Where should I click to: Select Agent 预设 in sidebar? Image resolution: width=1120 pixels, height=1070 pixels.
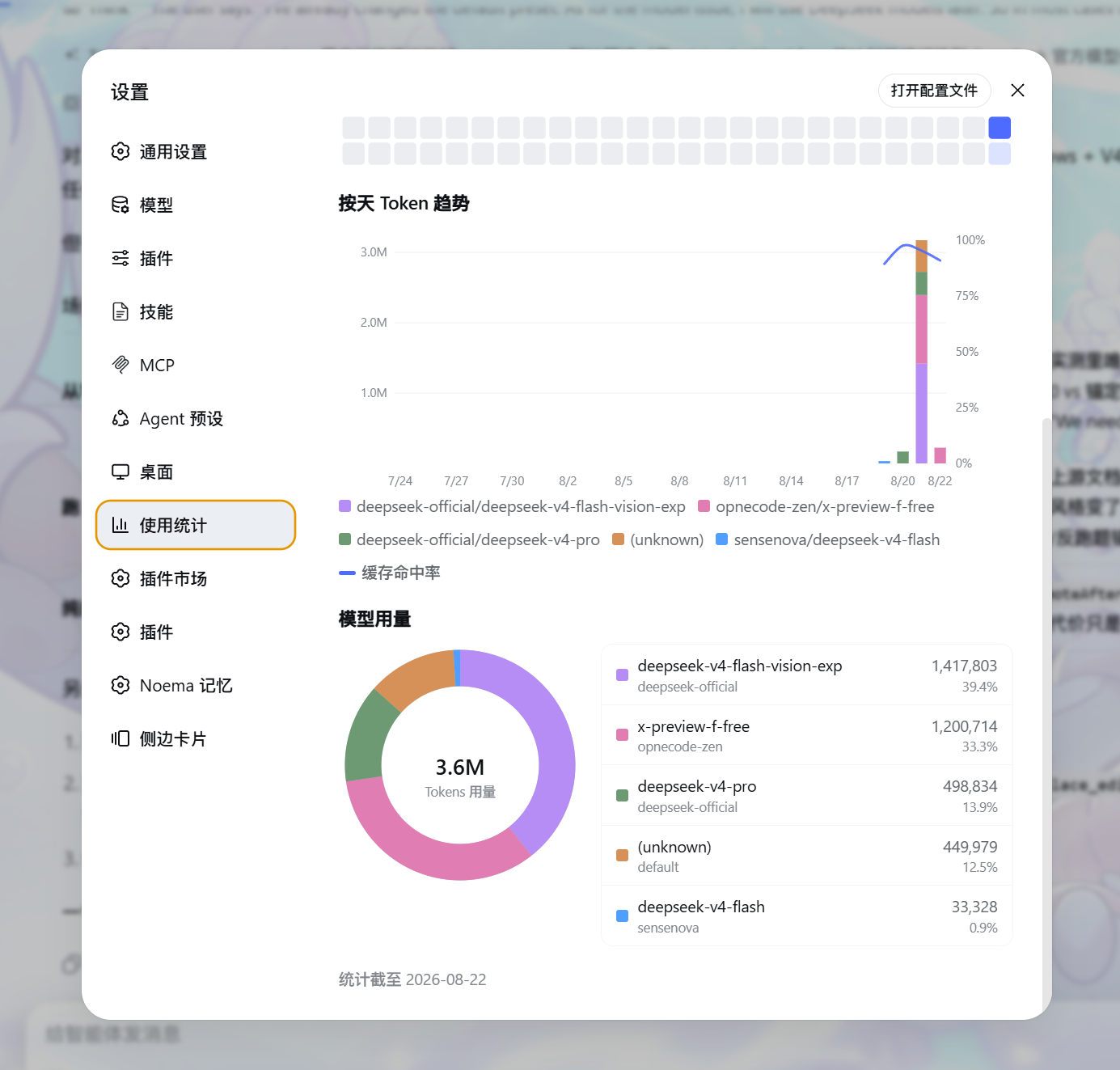(x=196, y=418)
